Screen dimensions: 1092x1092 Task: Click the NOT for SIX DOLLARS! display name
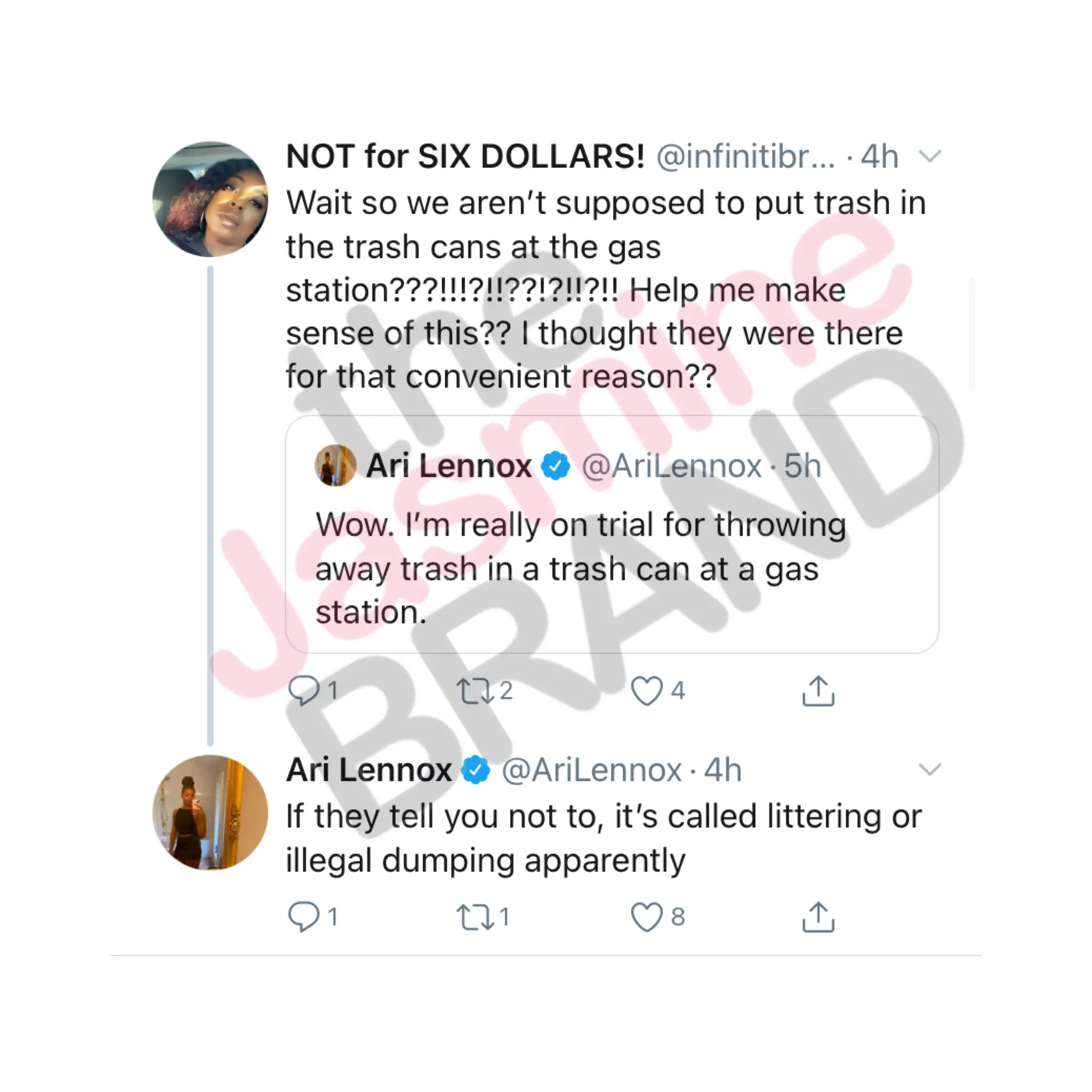coord(465,156)
